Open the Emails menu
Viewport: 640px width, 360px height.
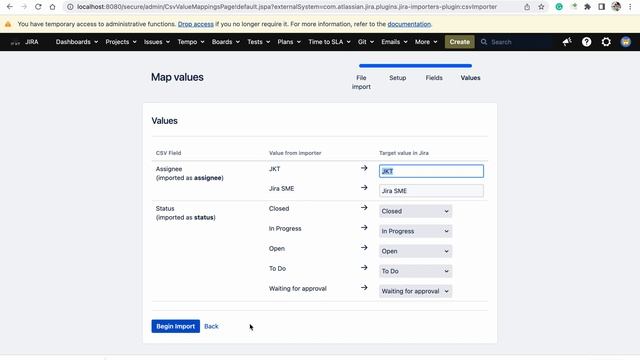394,42
